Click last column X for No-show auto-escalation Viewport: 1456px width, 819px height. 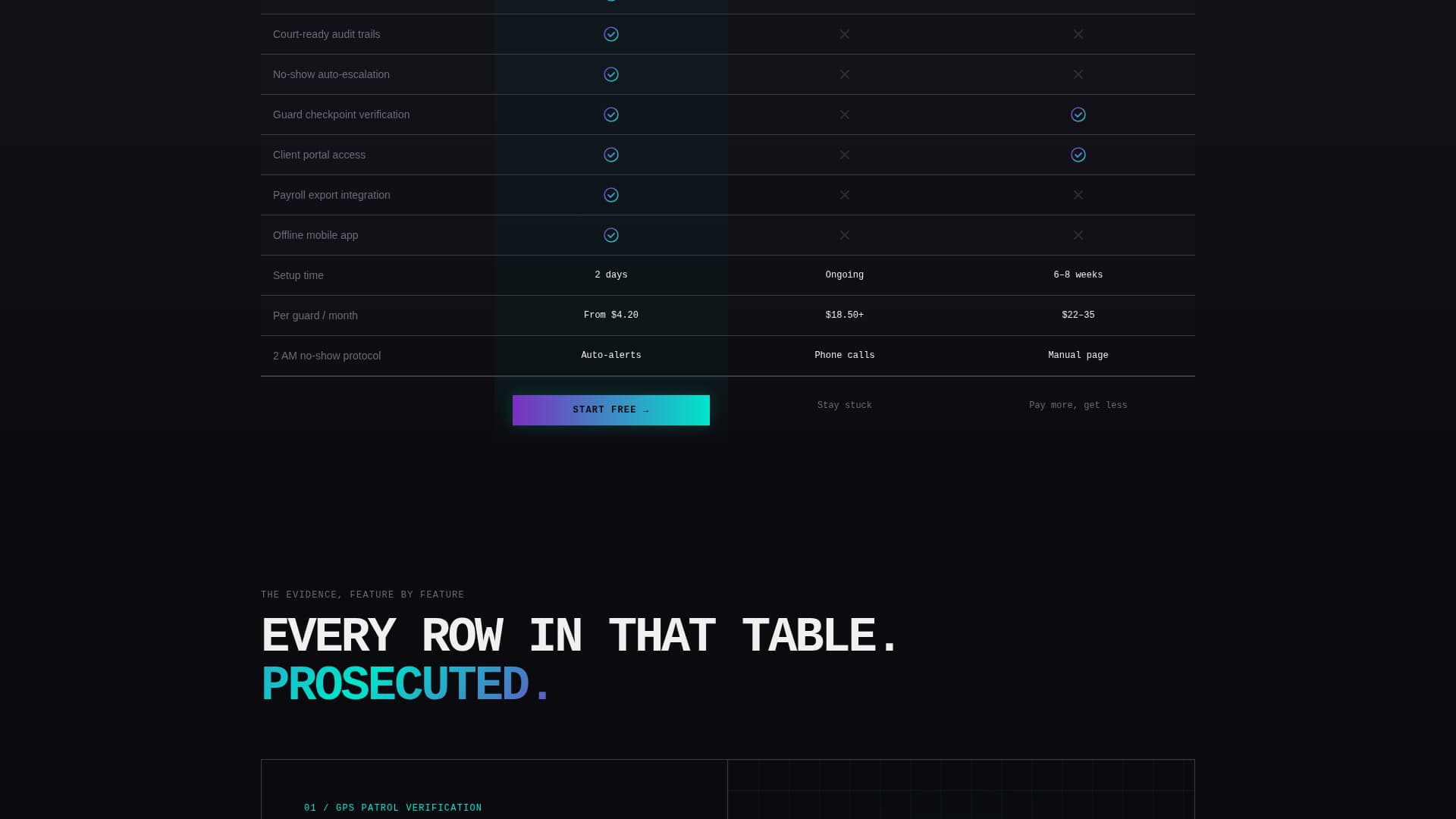[x=1078, y=74]
